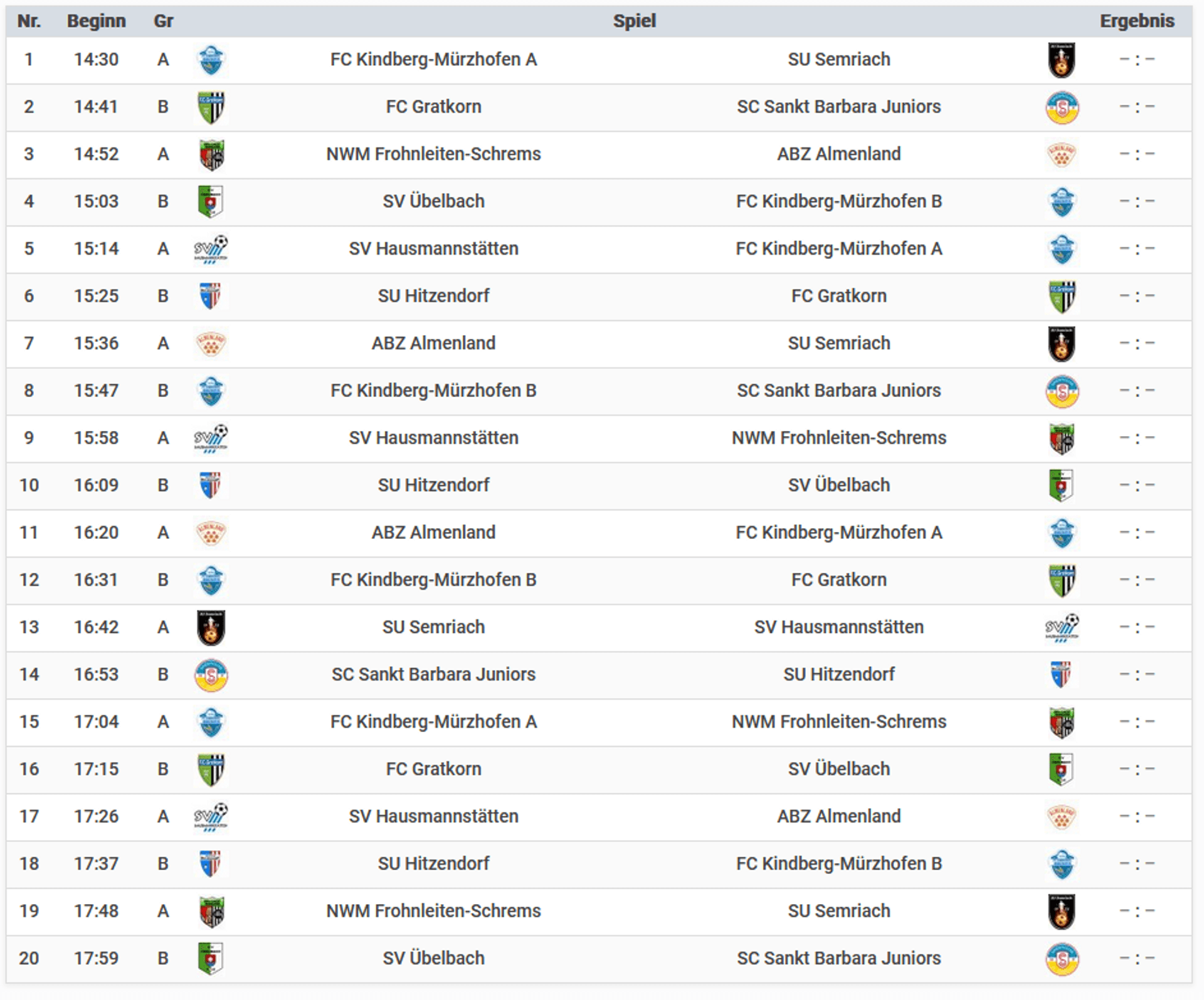The height and width of the screenshot is (1000, 1204).
Task: Open FC Kindberg-Mürzhofen B name in match 12
Action: pos(433,580)
